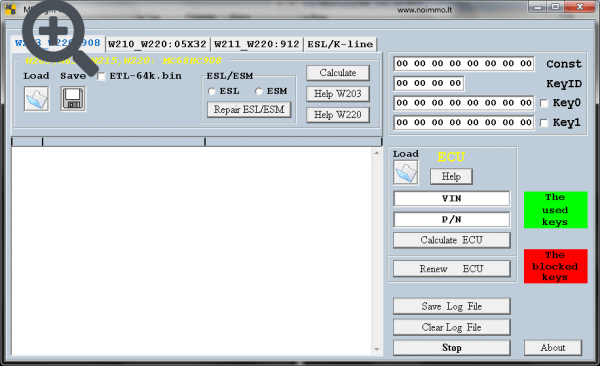Image resolution: width=600 pixels, height=366 pixels.
Task: Click the ECU Help button
Action: point(451,176)
